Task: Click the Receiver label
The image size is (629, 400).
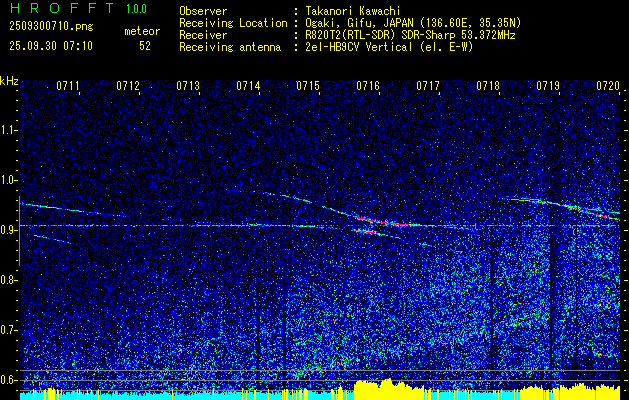Action: (x=203, y=35)
